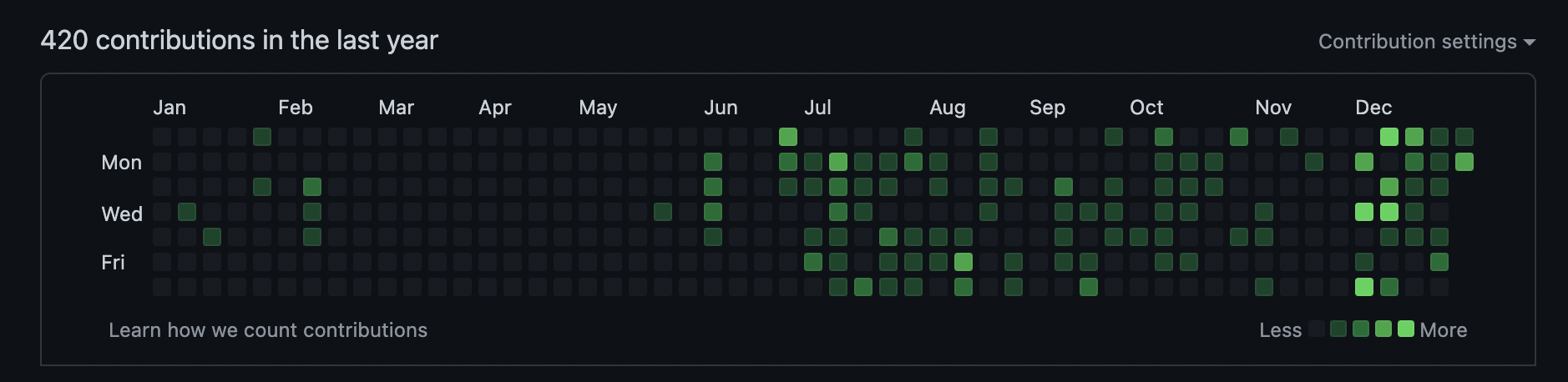Click the Aug month label
The height and width of the screenshot is (382, 1568).
[948, 108]
